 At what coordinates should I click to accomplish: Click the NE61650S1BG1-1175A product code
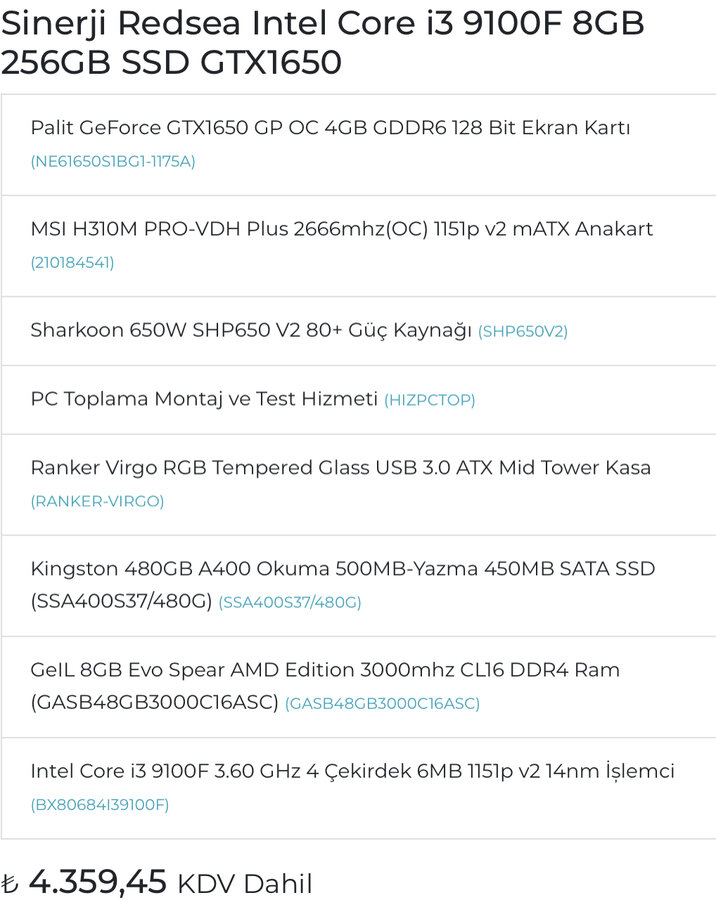113,161
